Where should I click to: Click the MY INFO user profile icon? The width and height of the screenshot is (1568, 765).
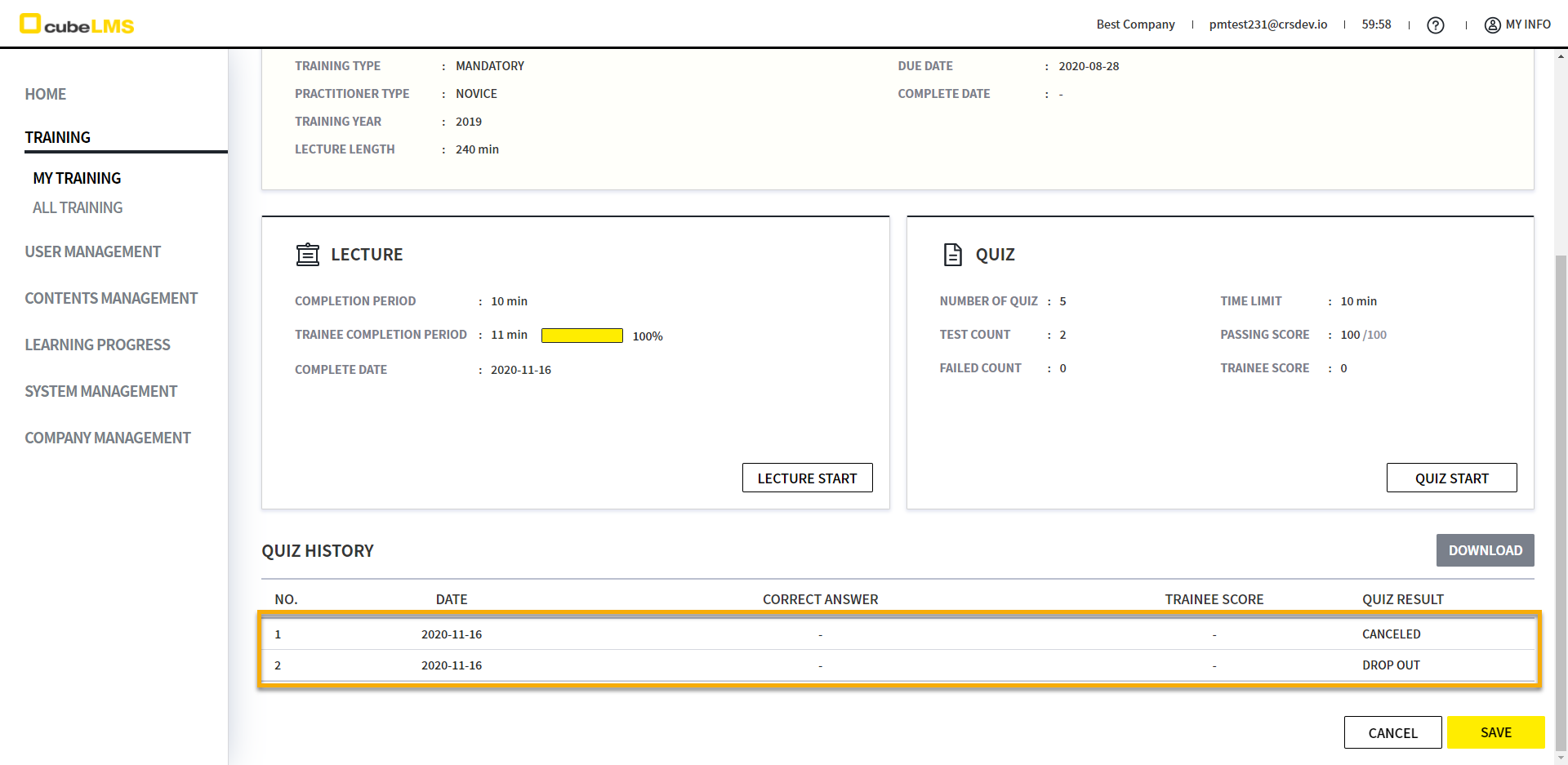(1492, 25)
